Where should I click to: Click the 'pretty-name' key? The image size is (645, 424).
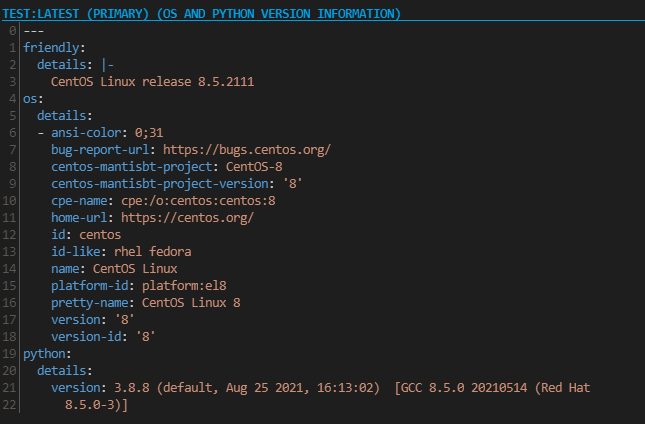(89, 303)
